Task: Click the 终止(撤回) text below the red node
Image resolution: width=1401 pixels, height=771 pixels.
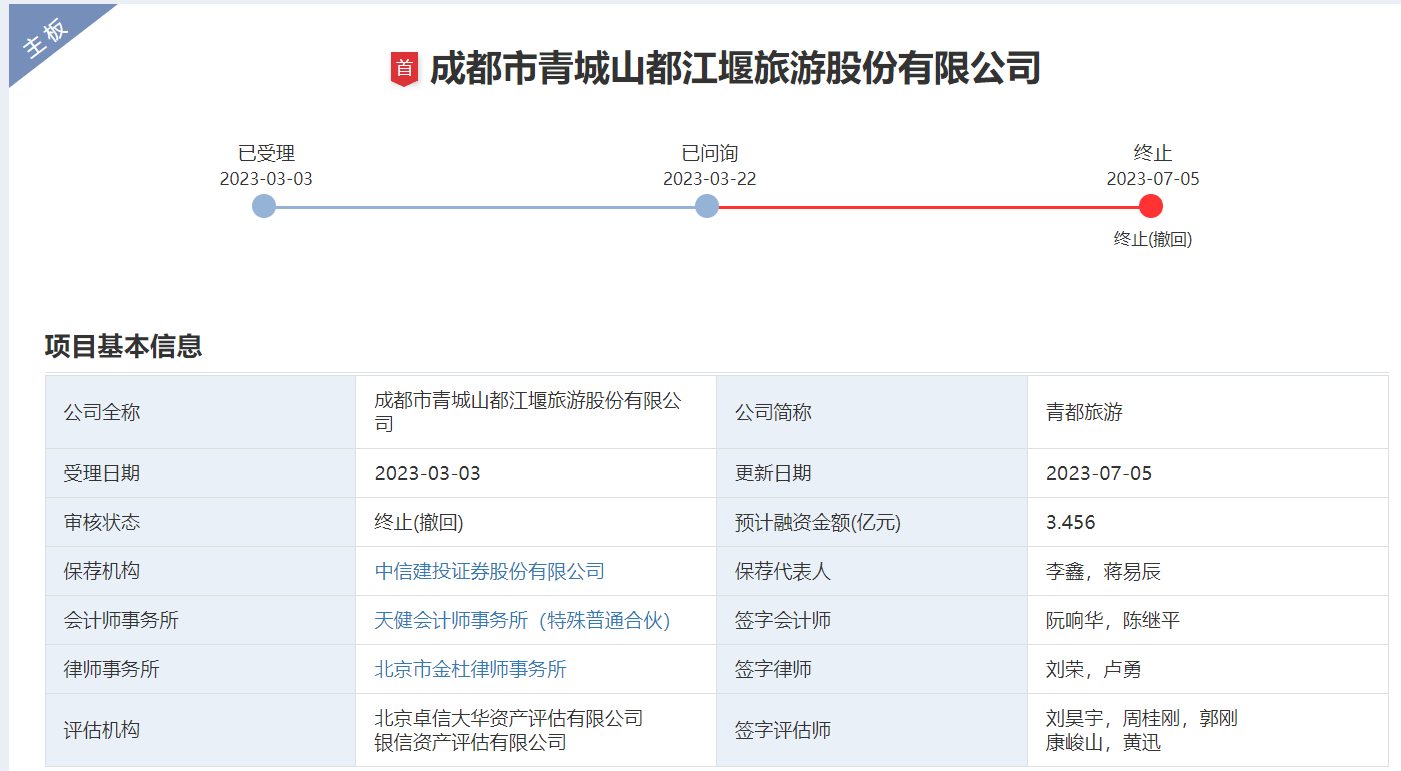Action: (1152, 239)
